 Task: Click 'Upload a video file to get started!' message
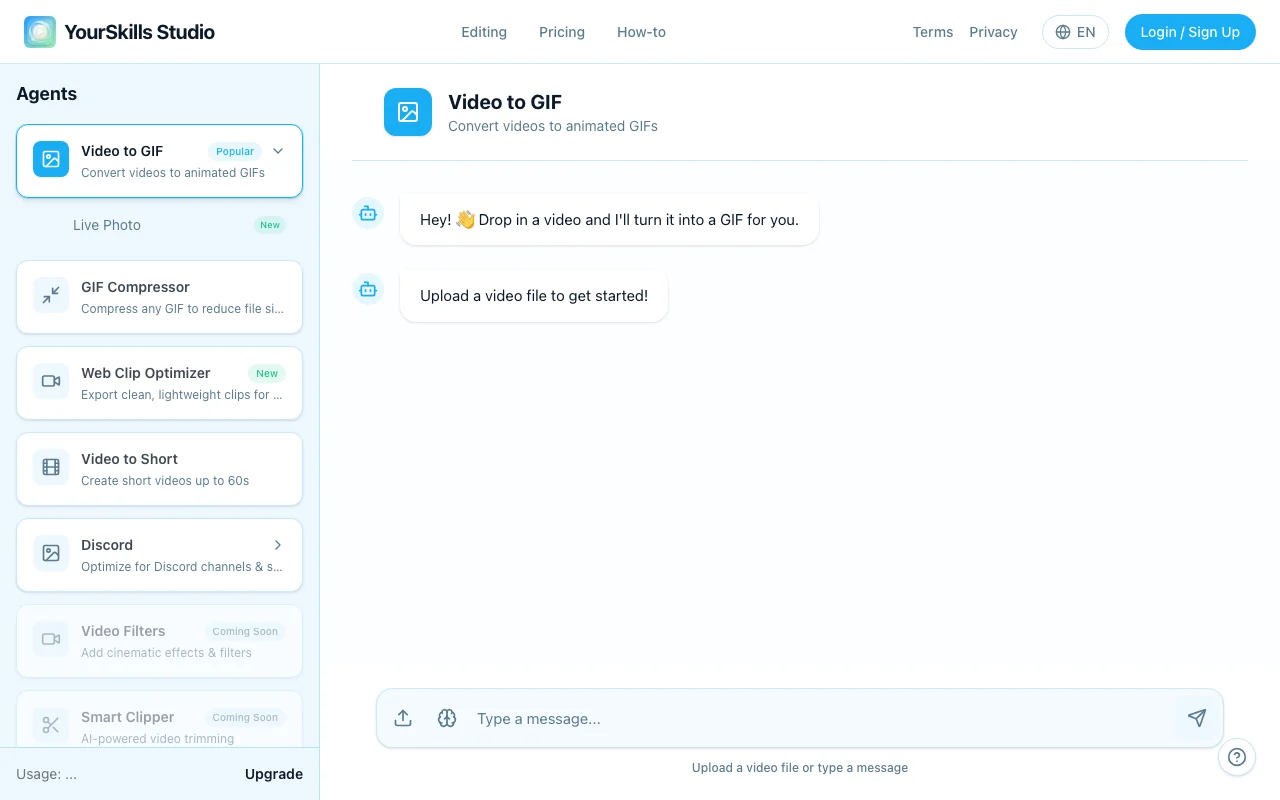coord(534,296)
